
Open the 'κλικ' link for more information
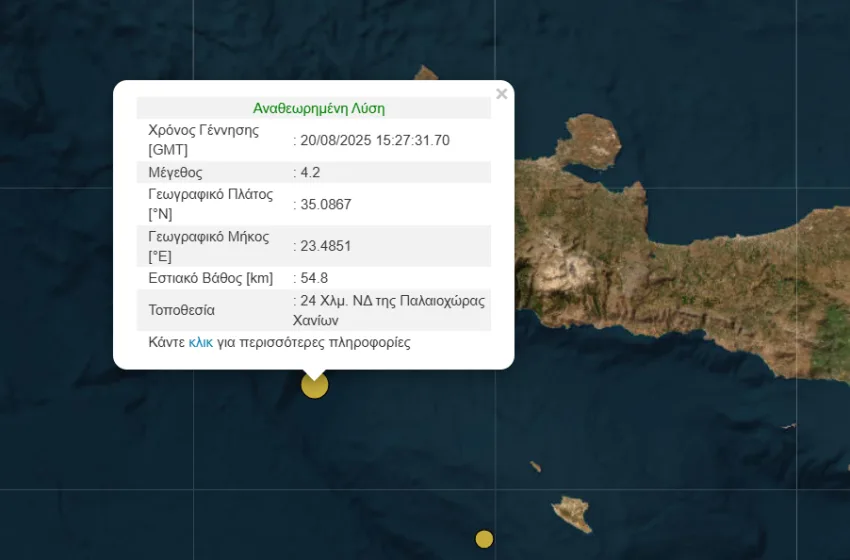[200, 342]
